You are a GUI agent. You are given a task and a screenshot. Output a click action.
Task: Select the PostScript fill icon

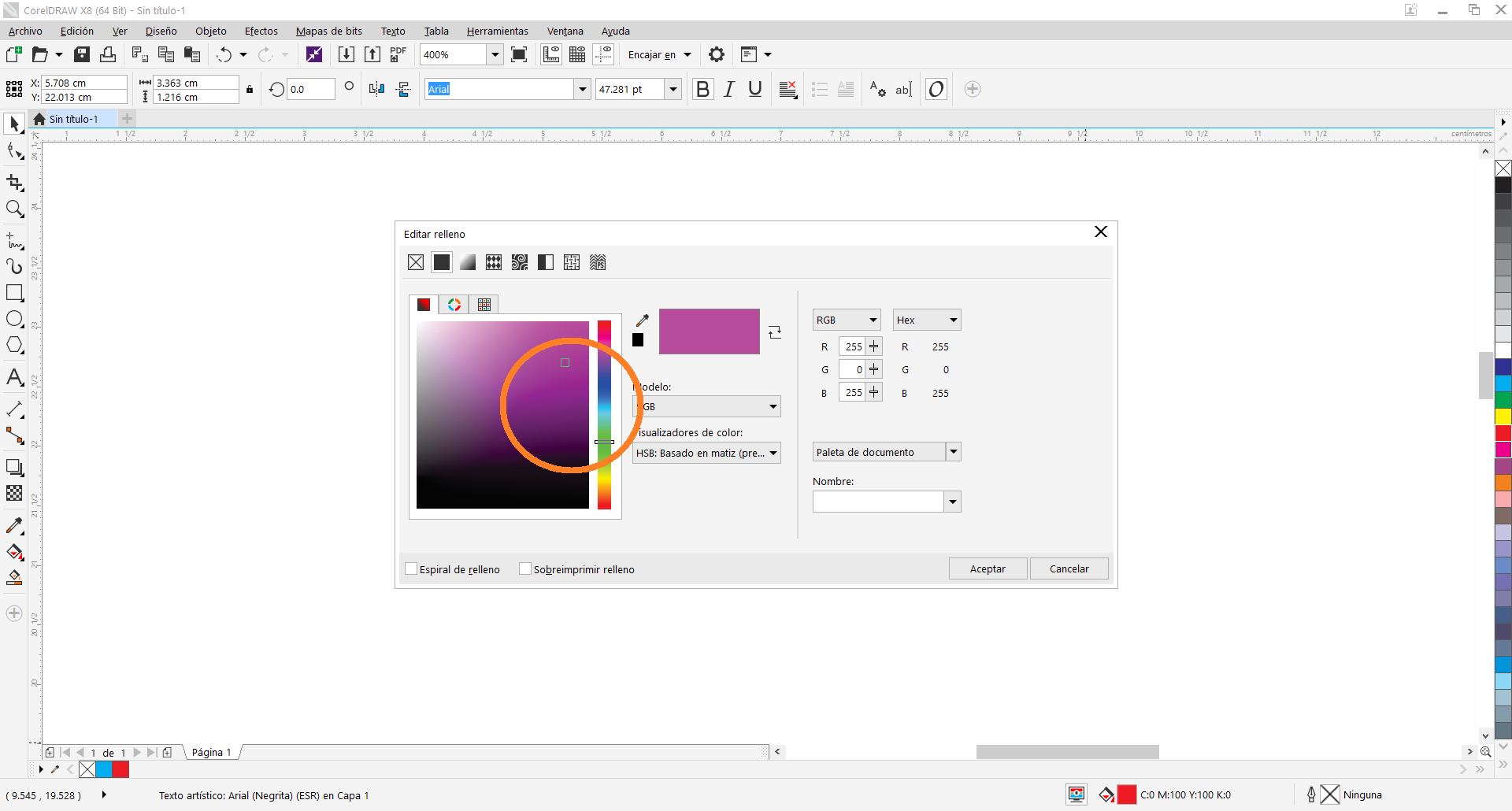(x=598, y=262)
